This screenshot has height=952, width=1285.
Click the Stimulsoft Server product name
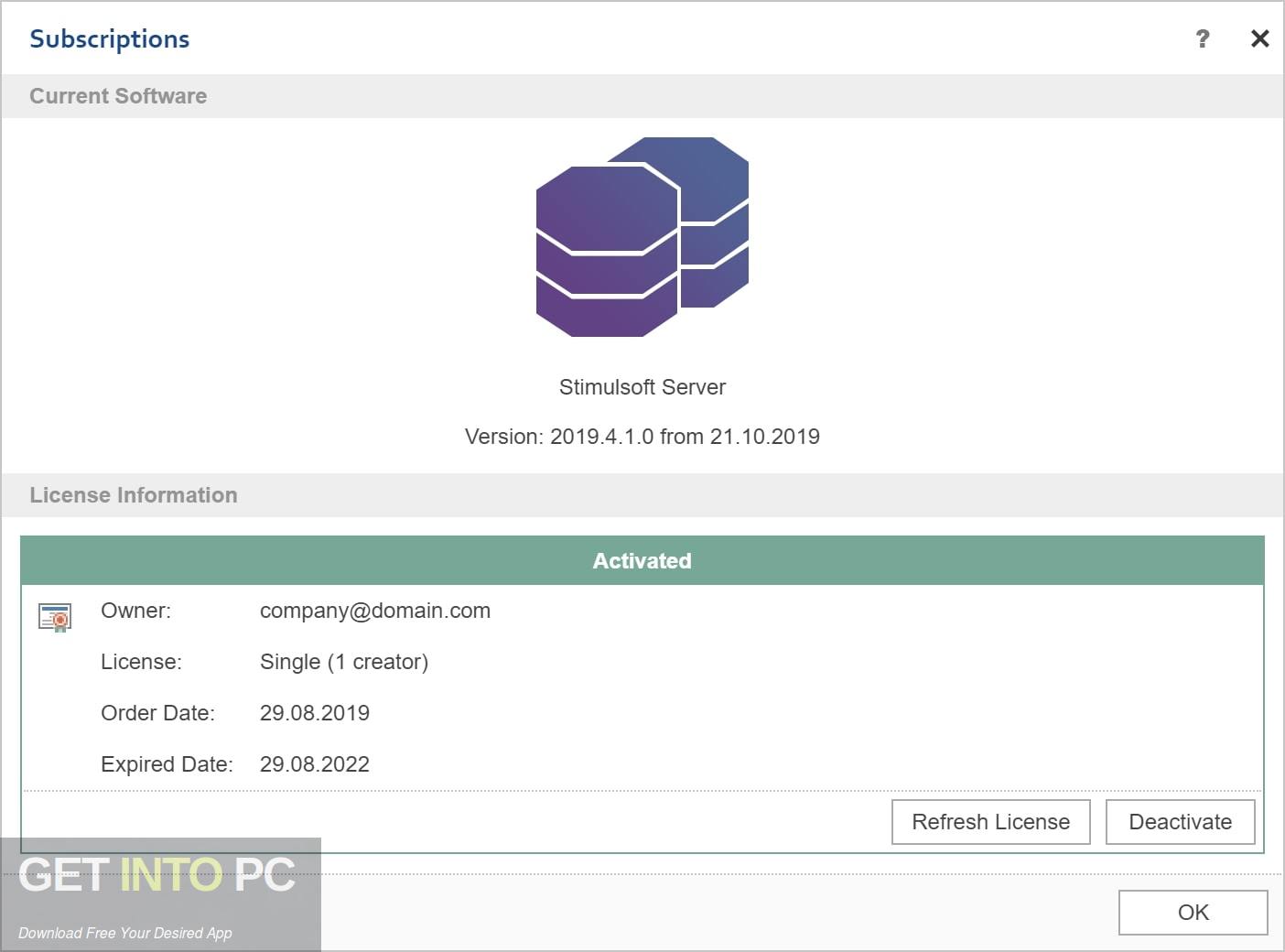[x=642, y=387]
